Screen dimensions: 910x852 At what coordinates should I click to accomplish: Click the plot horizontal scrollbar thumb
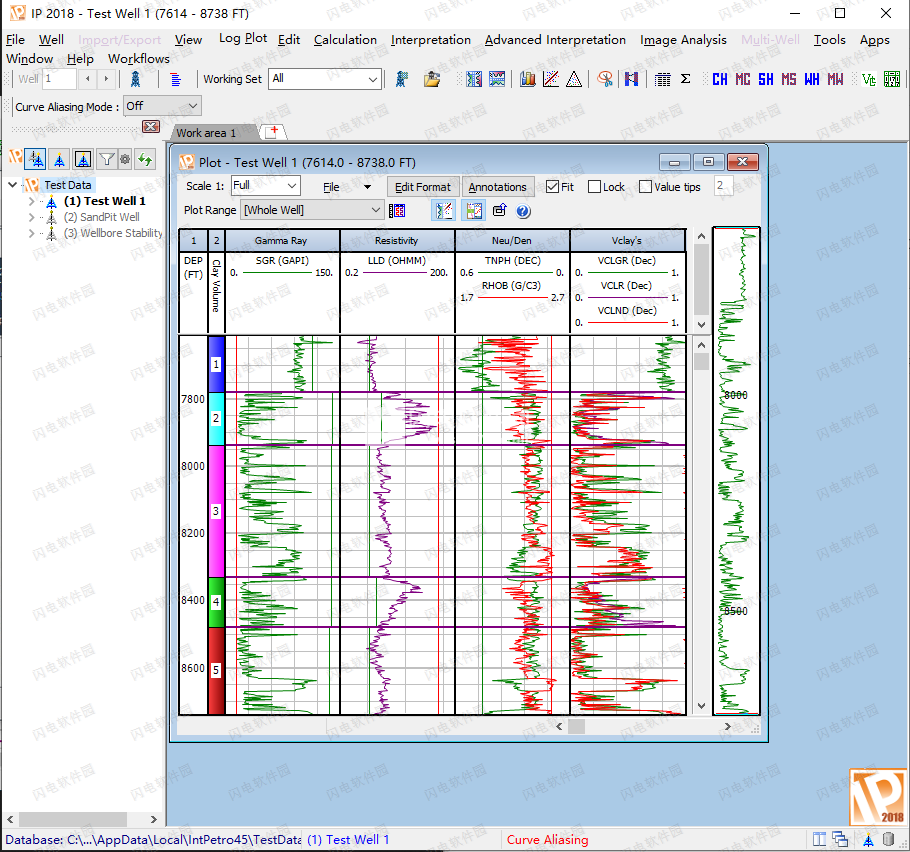[576, 726]
